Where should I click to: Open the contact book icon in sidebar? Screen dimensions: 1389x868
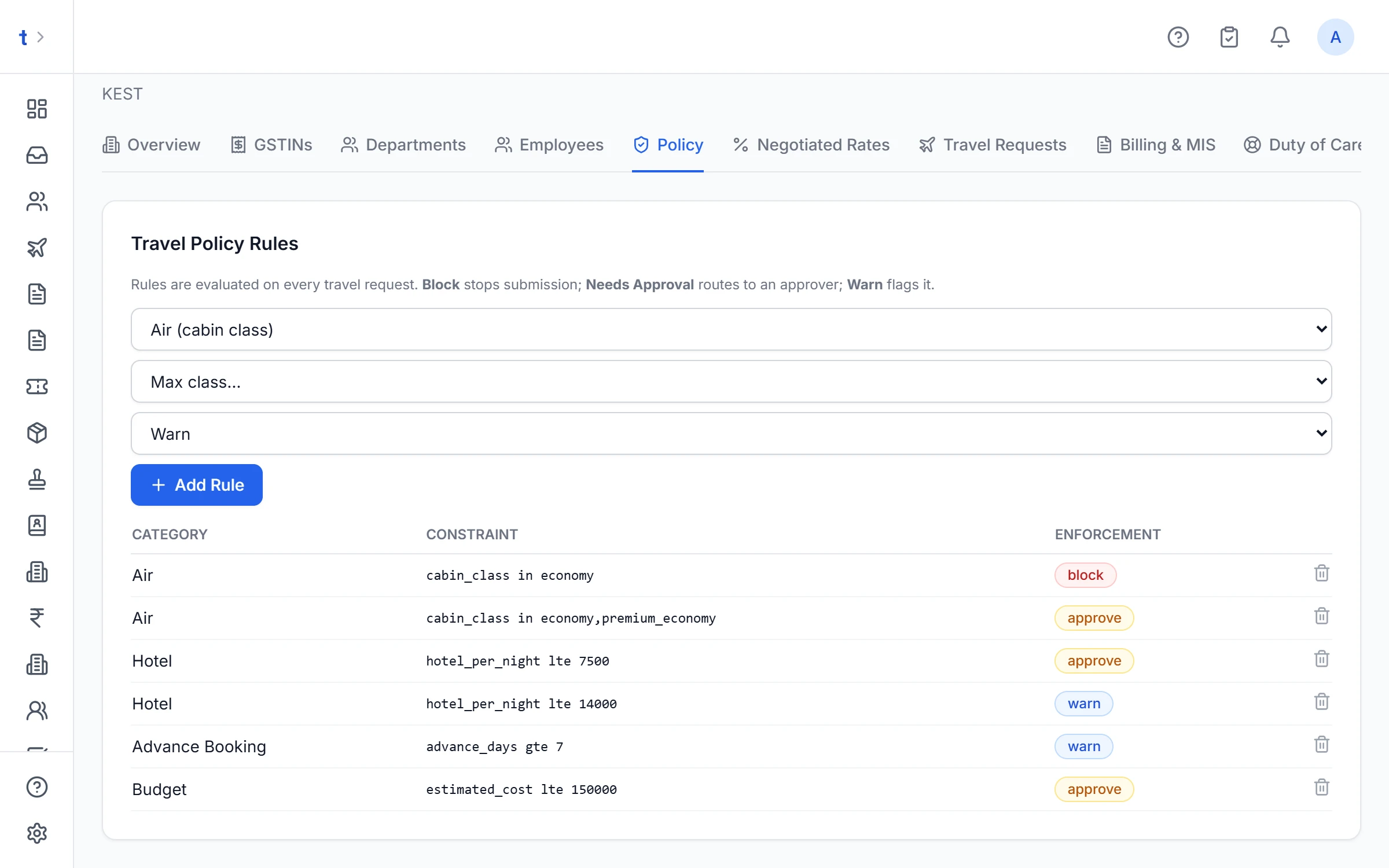click(x=36, y=525)
